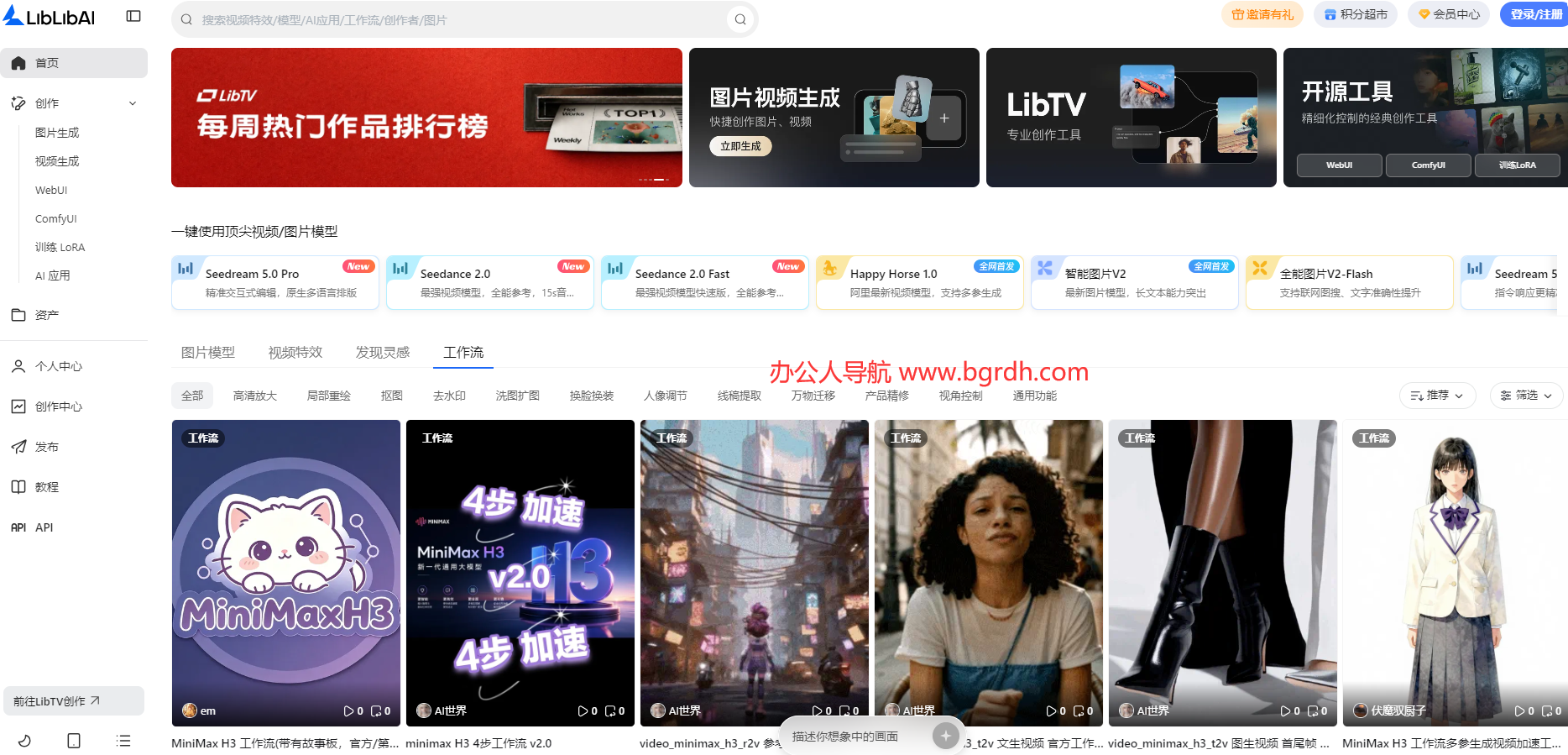Select 线稿提取 filter

740,396
